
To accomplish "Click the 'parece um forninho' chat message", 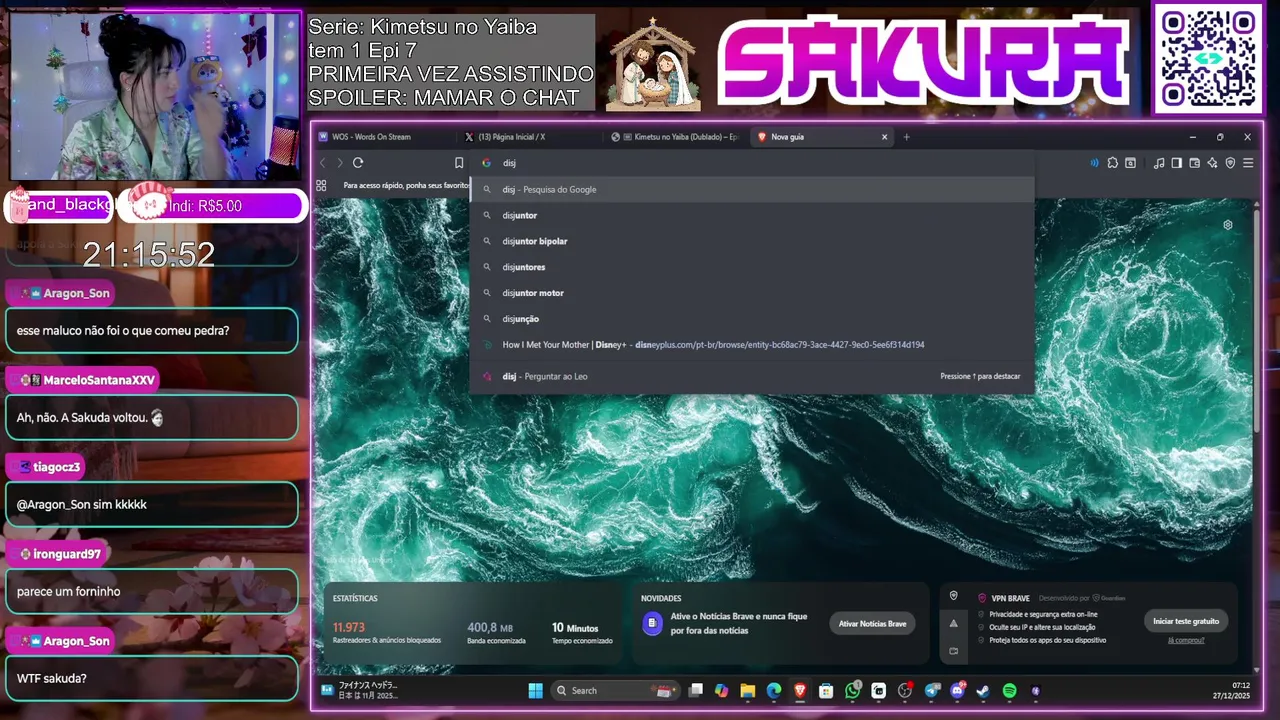I will 152,591.
